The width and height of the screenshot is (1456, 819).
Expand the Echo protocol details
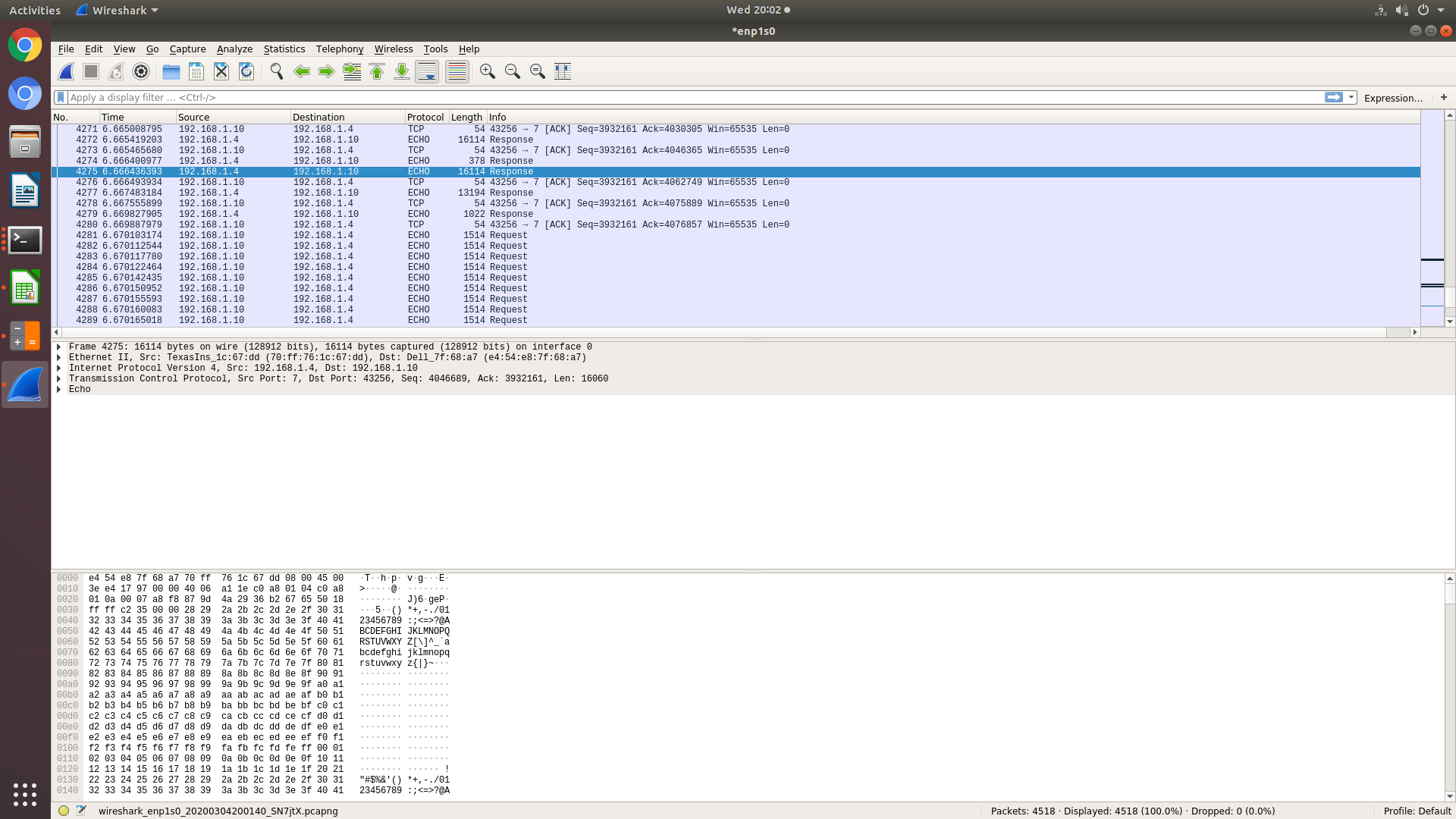(x=58, y=389)
